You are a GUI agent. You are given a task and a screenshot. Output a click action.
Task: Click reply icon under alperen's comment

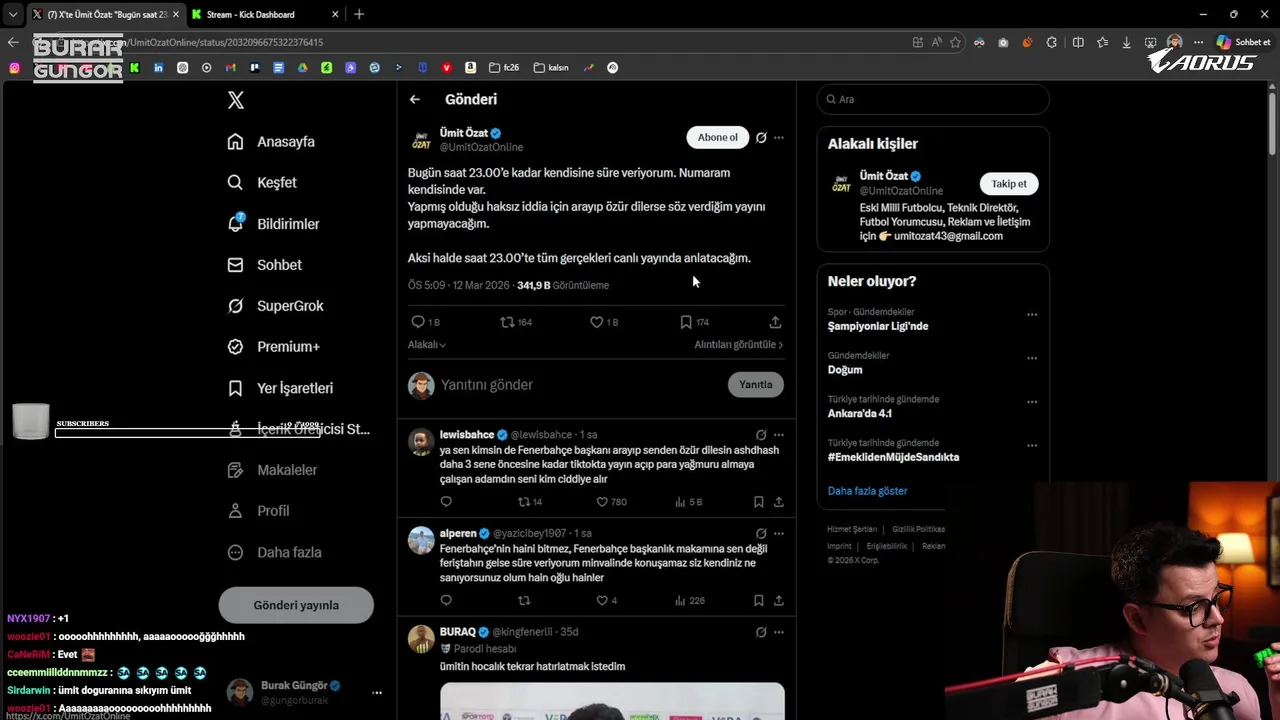[446, 600]
